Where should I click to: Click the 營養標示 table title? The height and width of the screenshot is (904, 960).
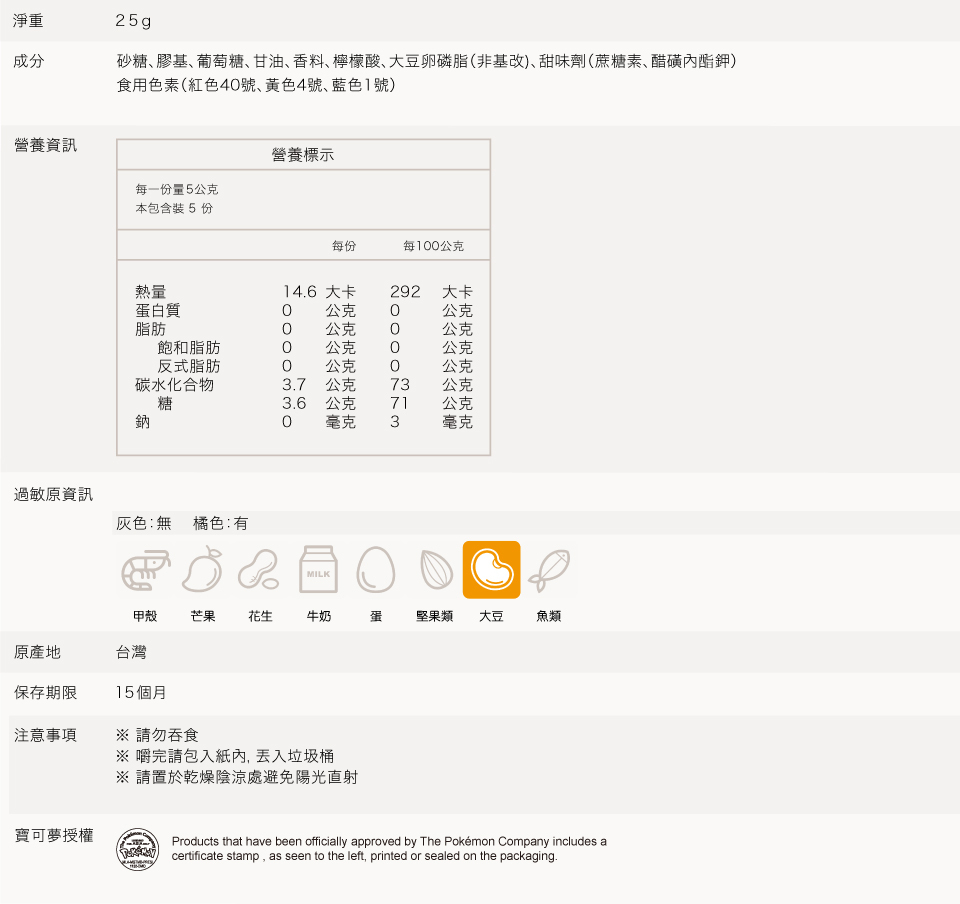[303, 155]
